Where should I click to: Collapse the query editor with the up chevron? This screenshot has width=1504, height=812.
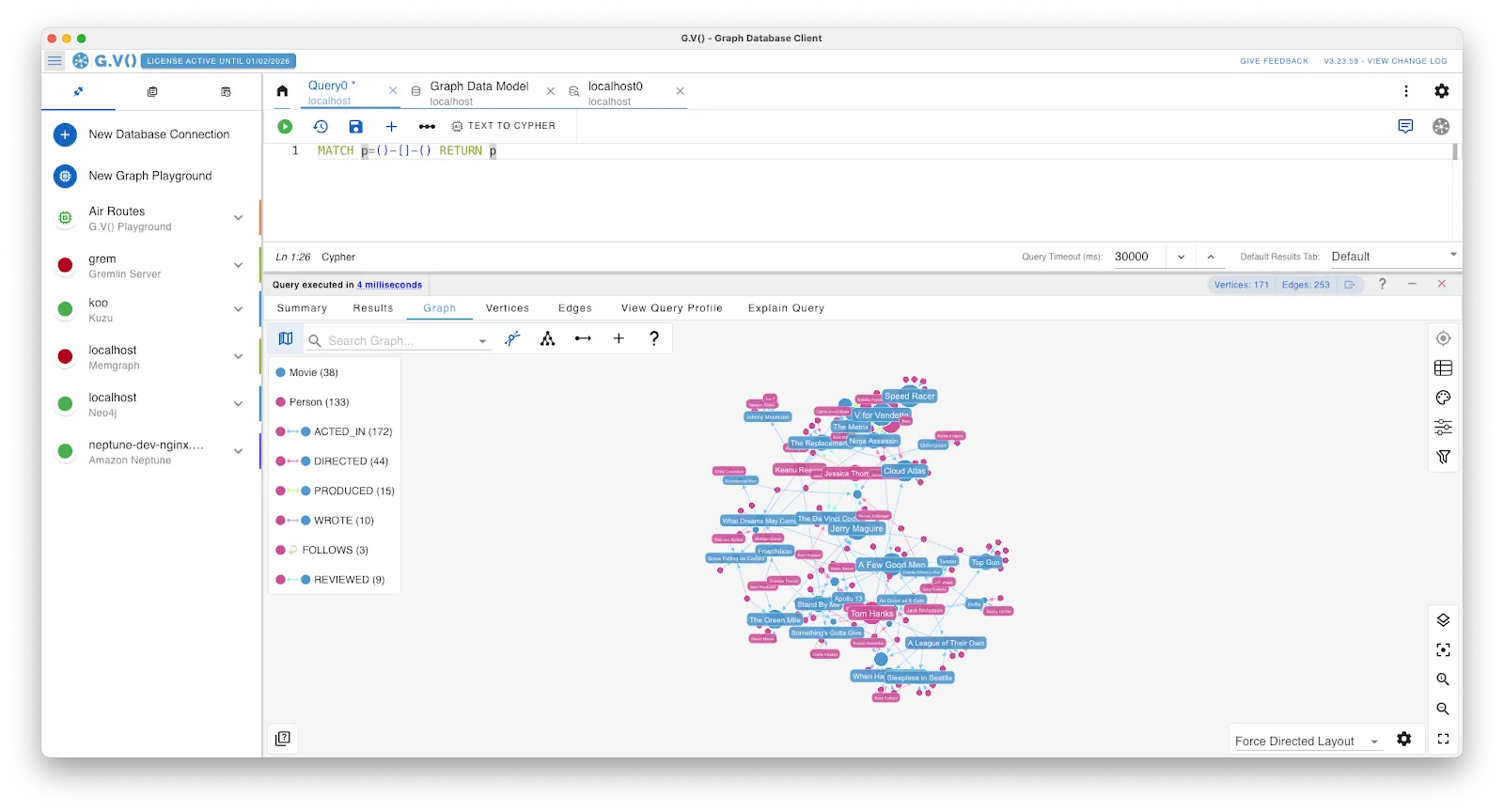coord(1211,257)
